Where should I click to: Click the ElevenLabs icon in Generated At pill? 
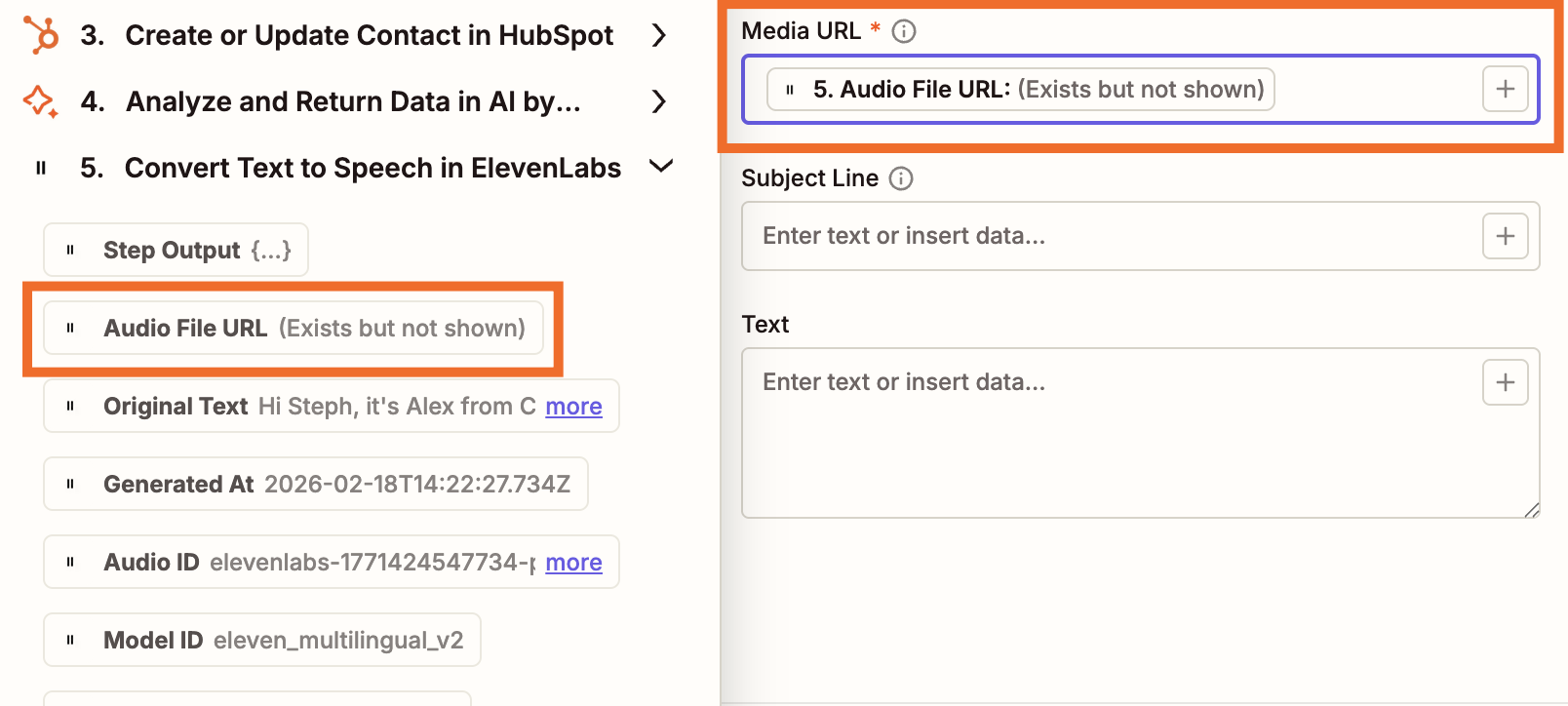click(x=70, y=484)
